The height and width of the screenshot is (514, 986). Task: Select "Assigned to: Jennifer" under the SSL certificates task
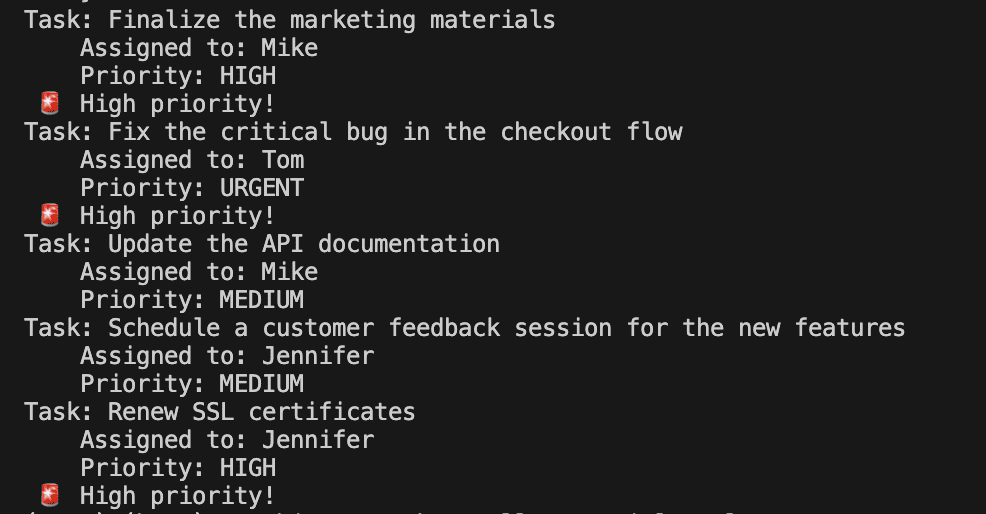[227, 439]
